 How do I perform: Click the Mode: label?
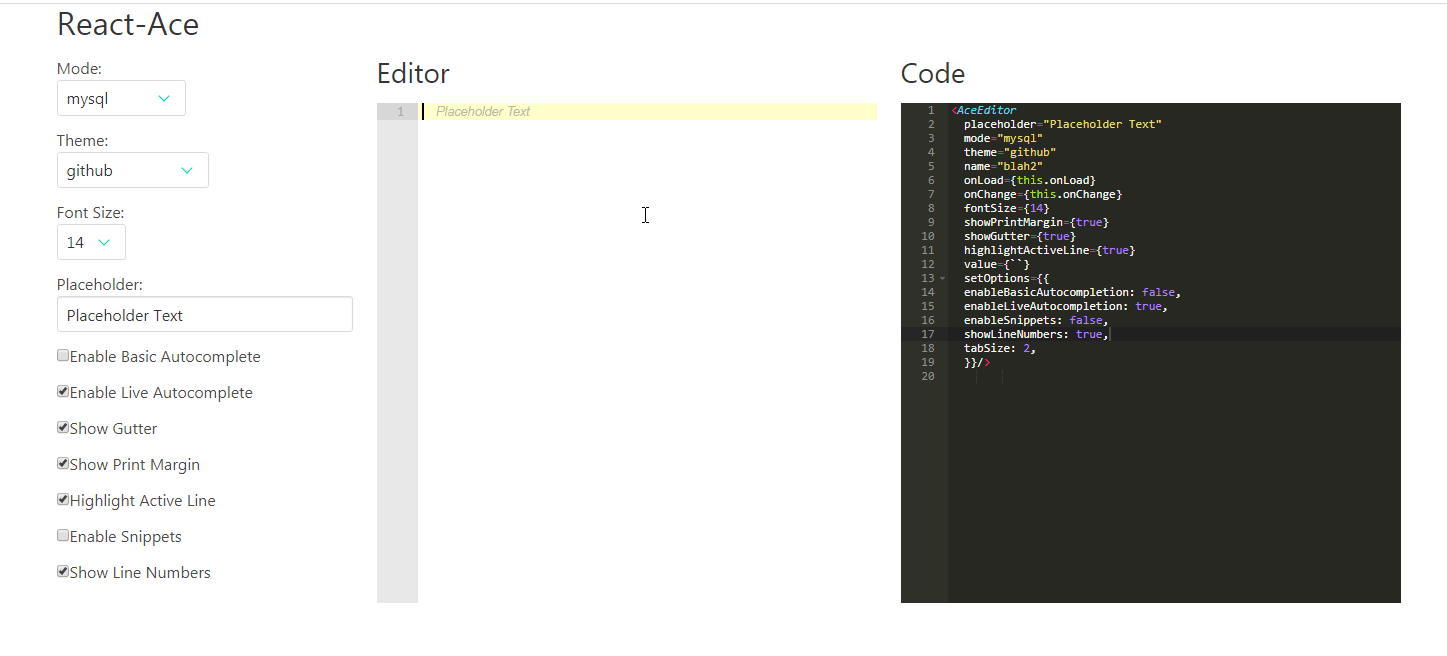click(x=79, y=68)
